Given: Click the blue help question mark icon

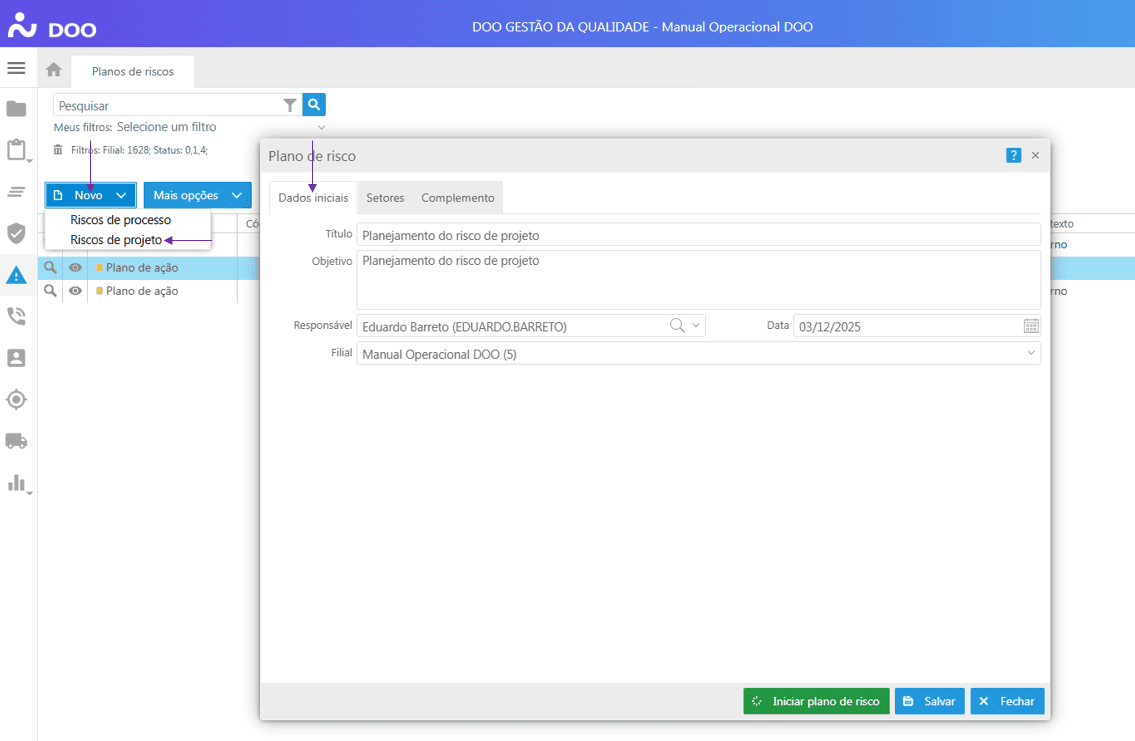Looking at the screenshot, I should [1013, 155].
